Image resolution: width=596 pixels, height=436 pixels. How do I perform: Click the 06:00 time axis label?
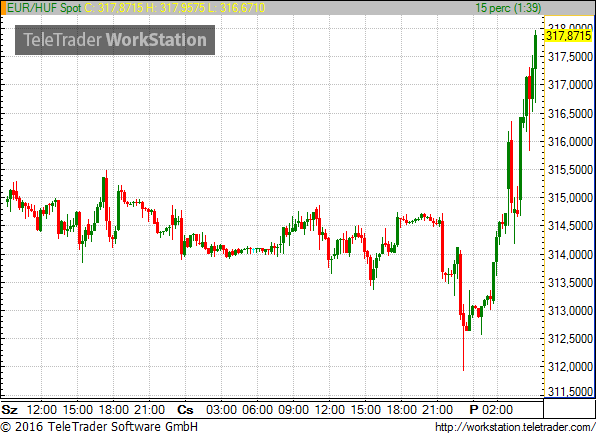[258, 410]
